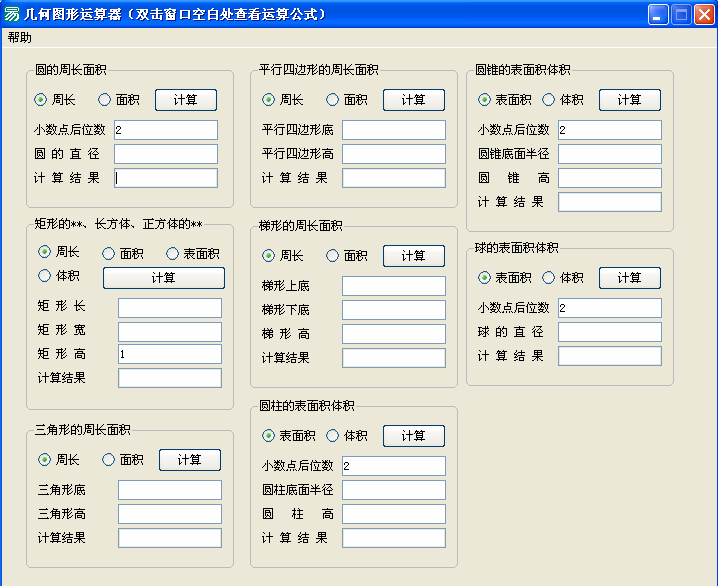718x586 pixels.
Task: Click the 圆锥高 input field
Action: 610,178
